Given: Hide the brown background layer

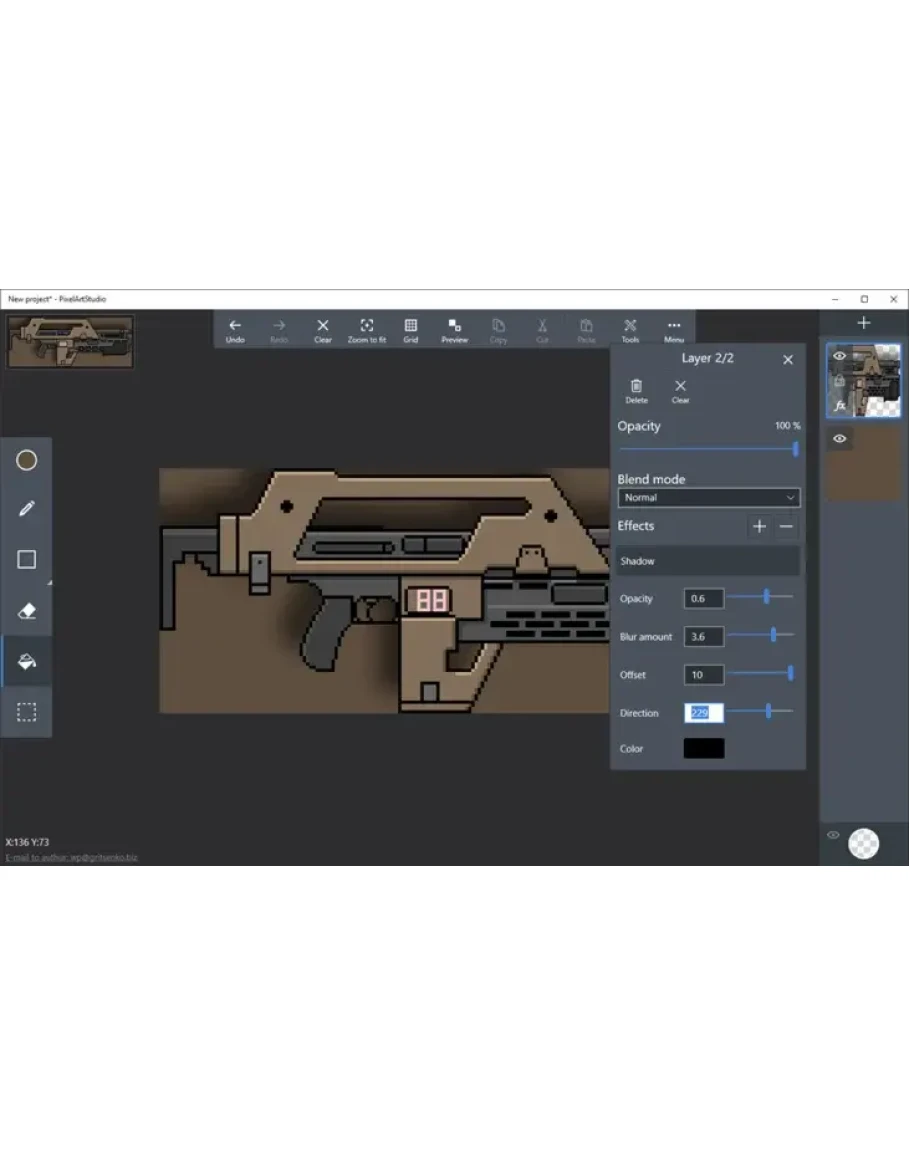Looking at the screenshot, I should pyautogui.click(x=839, y=438).
